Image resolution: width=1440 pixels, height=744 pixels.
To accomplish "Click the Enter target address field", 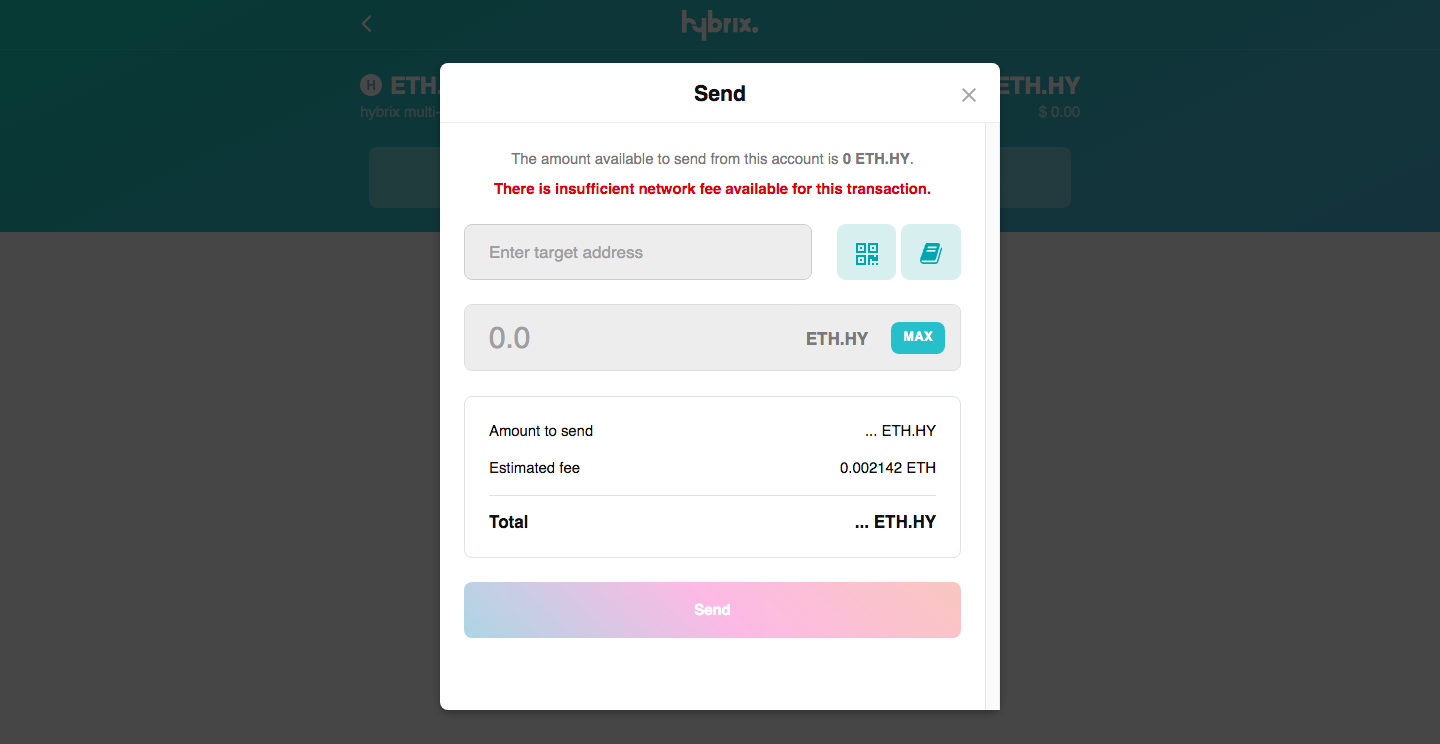I will pos(638,252).
